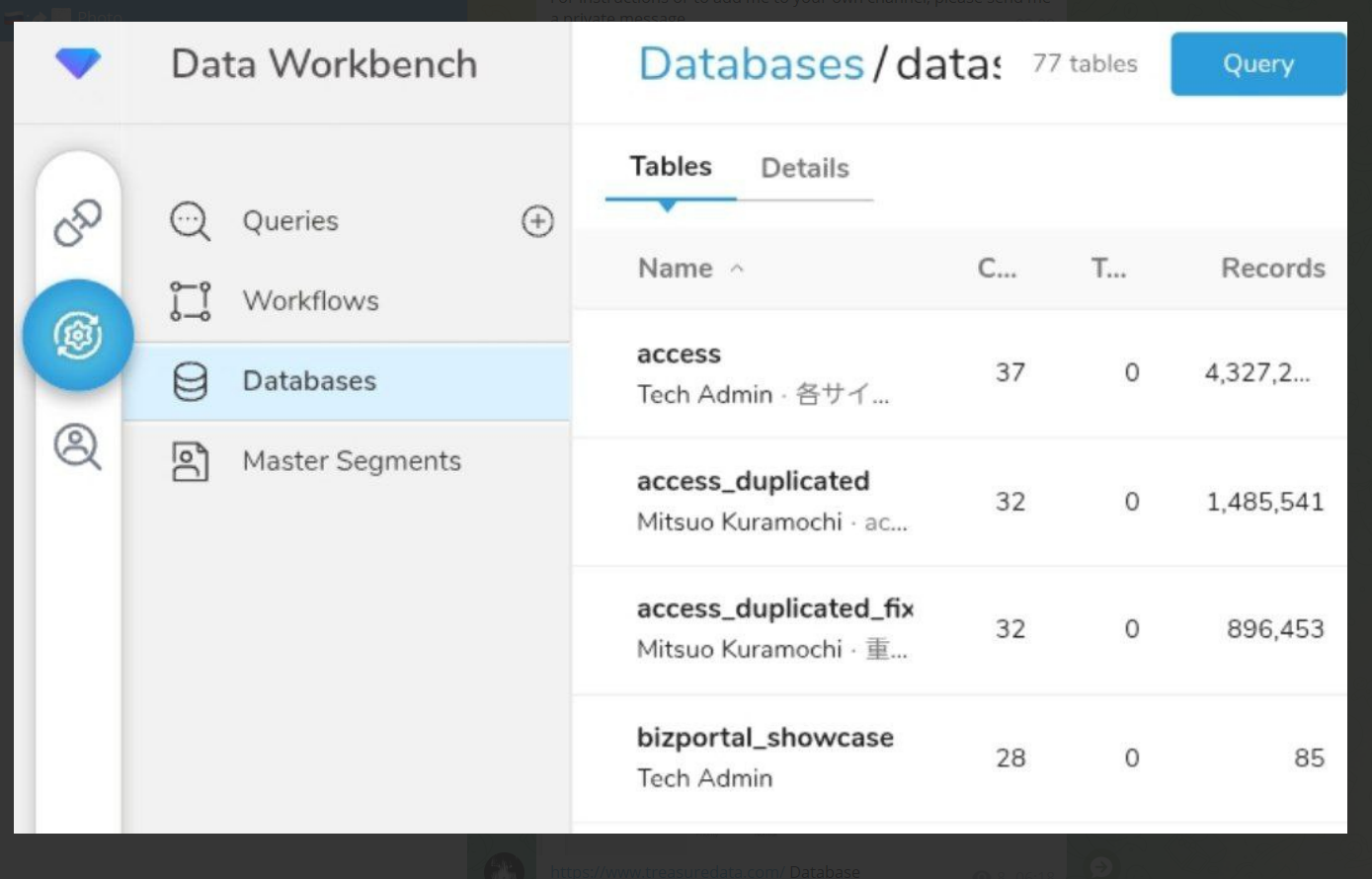The width and height of the screenshot is (1372, 879).
Task: Open the bizportal_showcase table
Action: pyautogui.click(x=765, y=738)
